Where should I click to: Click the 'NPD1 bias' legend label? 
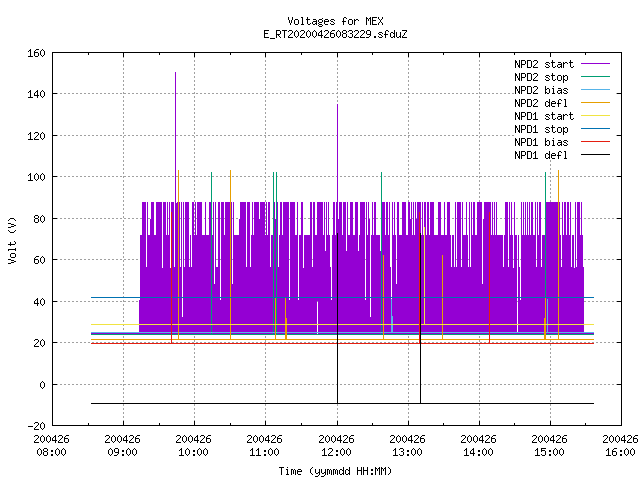tap(541, 142)
